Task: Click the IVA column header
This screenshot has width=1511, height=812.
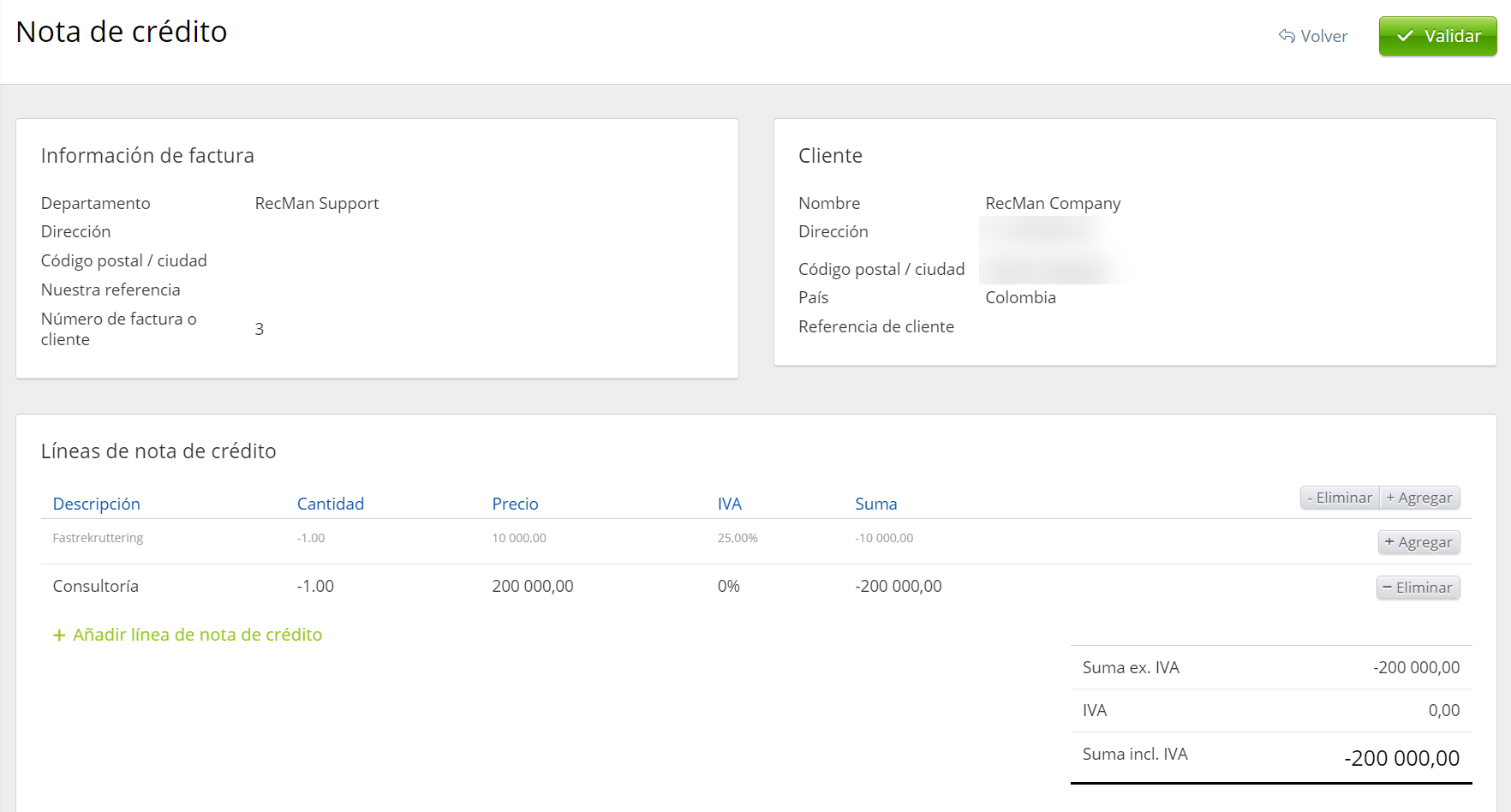Action: [730, 504]
